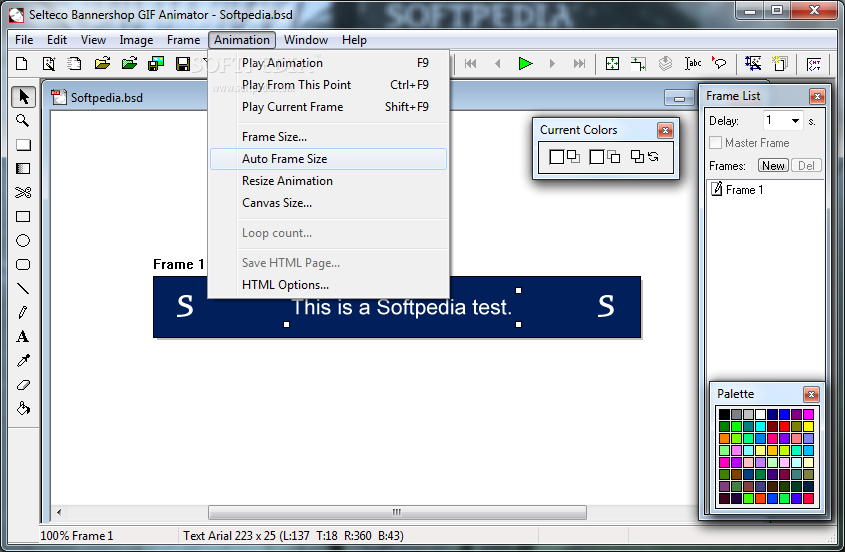Close the Frame List panel
This screenshot has height=552, width=845.
[817, 96]
